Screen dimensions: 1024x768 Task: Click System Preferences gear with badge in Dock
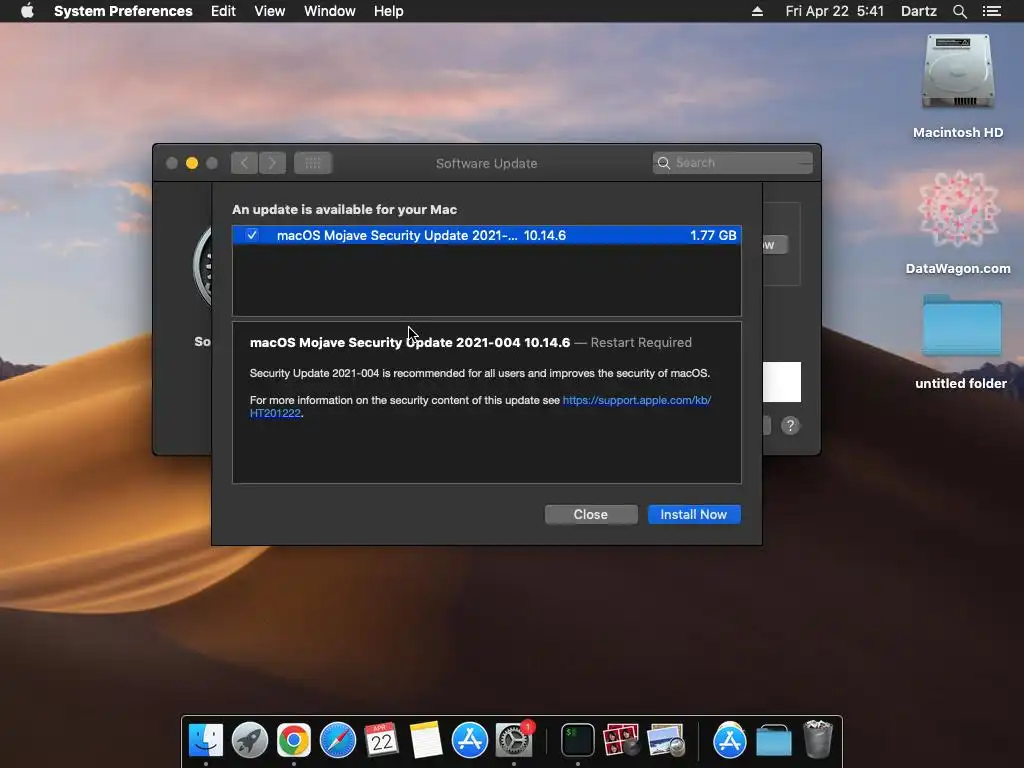click(514, 740)
